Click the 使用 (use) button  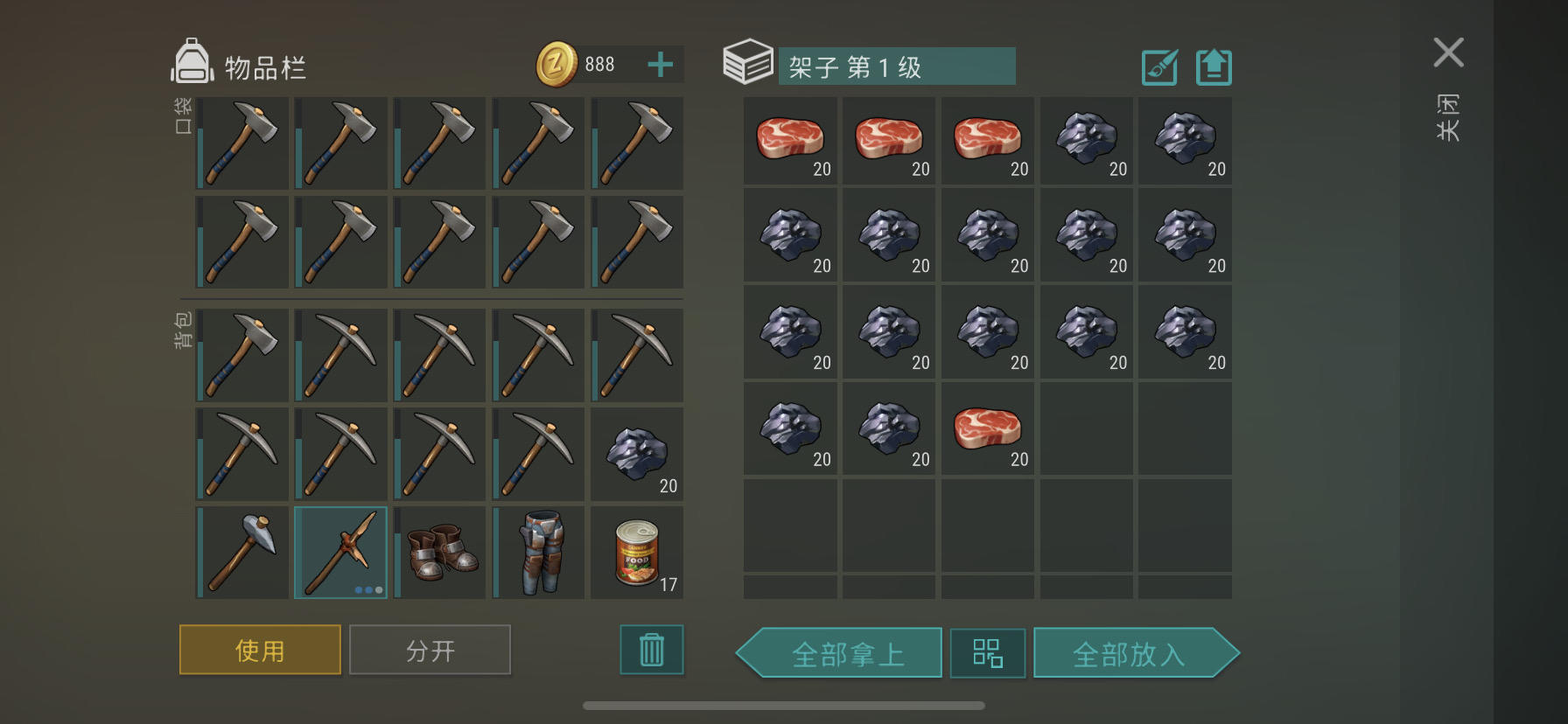[x=260, y=650]
